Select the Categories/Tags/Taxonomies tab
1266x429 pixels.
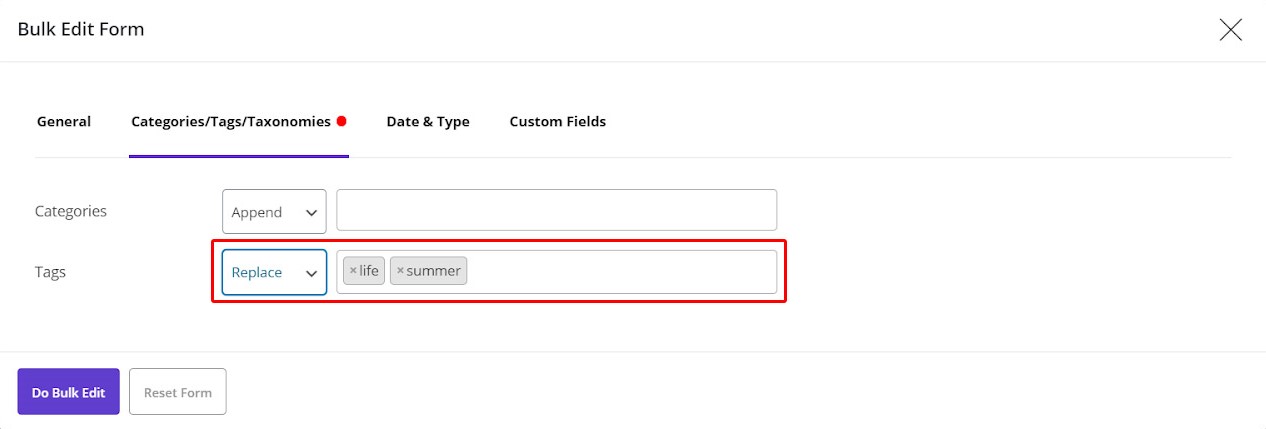[231, 121]
